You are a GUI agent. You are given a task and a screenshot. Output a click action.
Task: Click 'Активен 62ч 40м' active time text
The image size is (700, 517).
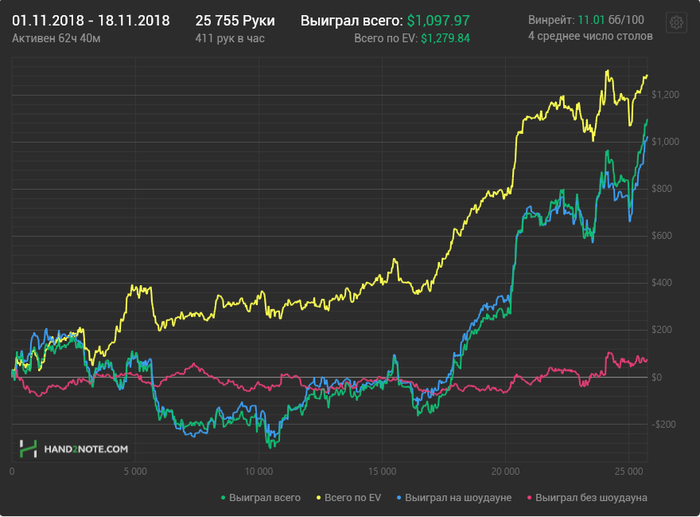pyautogui.click(x=56, y=38)
